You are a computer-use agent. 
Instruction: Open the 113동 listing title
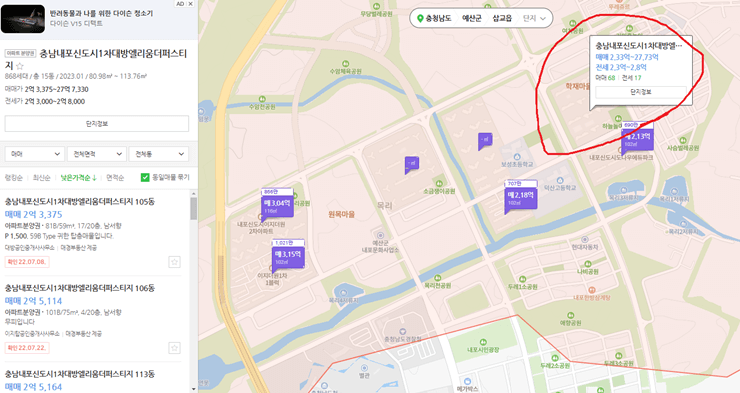80,374
